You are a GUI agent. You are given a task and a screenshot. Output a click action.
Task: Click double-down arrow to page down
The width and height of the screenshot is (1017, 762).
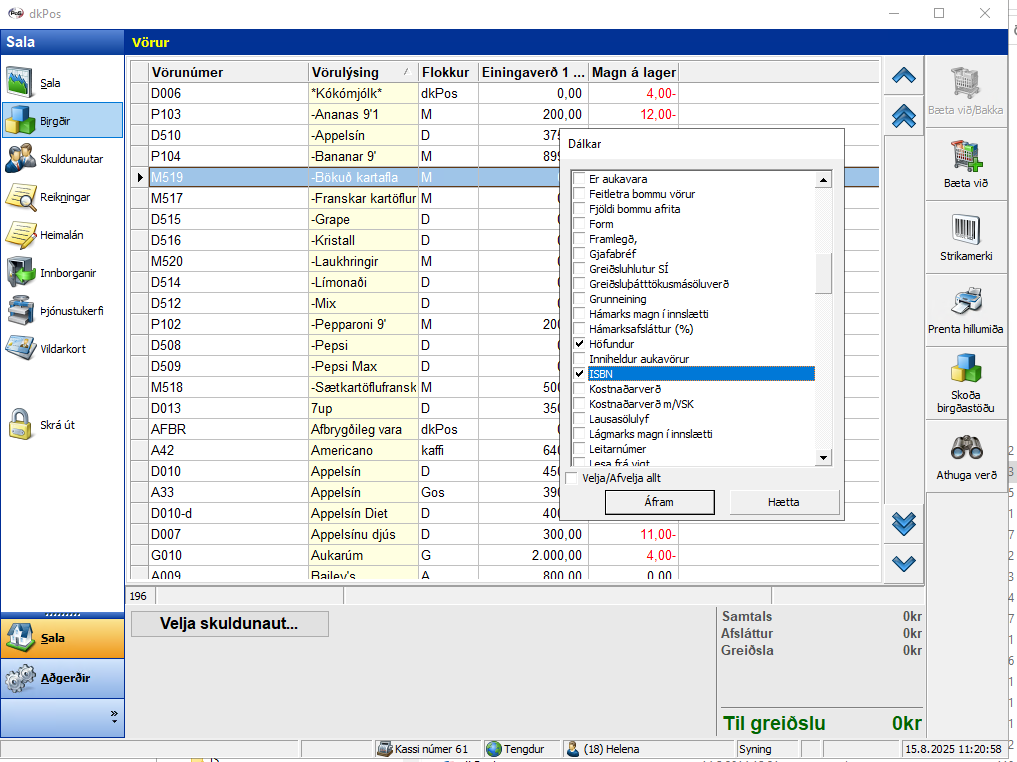tap(903, 522)
